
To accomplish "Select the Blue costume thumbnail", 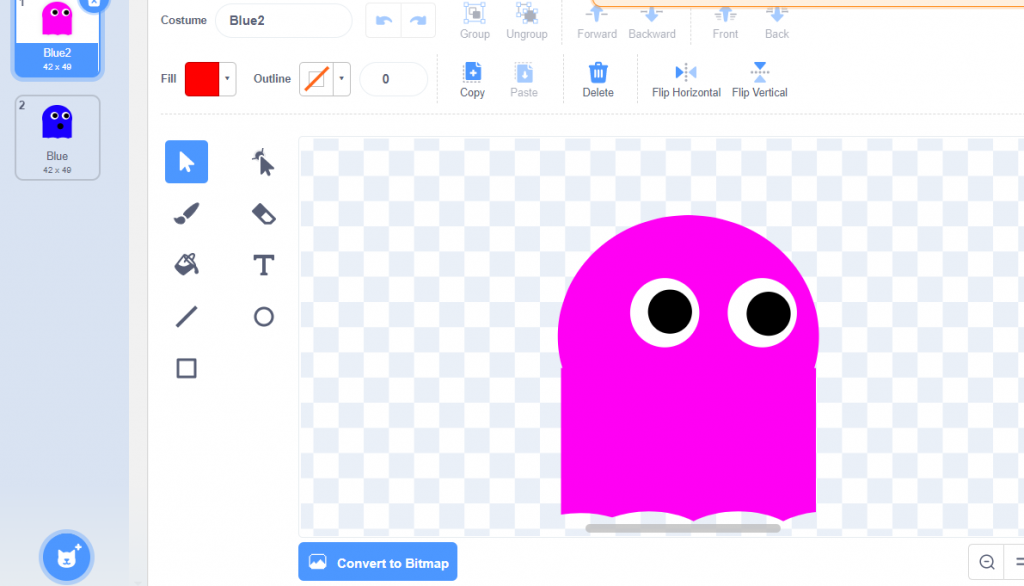I will pos(56,135).
